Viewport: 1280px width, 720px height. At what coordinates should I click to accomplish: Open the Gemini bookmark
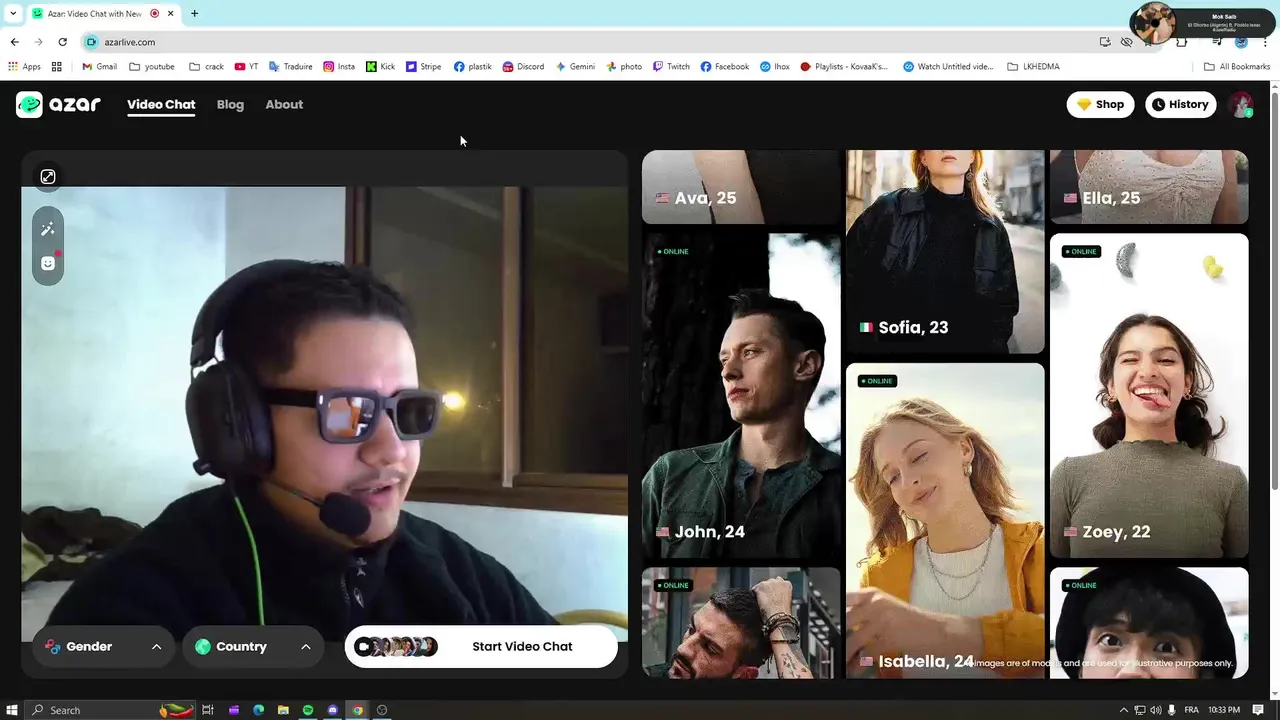click(x=575, y=67)
